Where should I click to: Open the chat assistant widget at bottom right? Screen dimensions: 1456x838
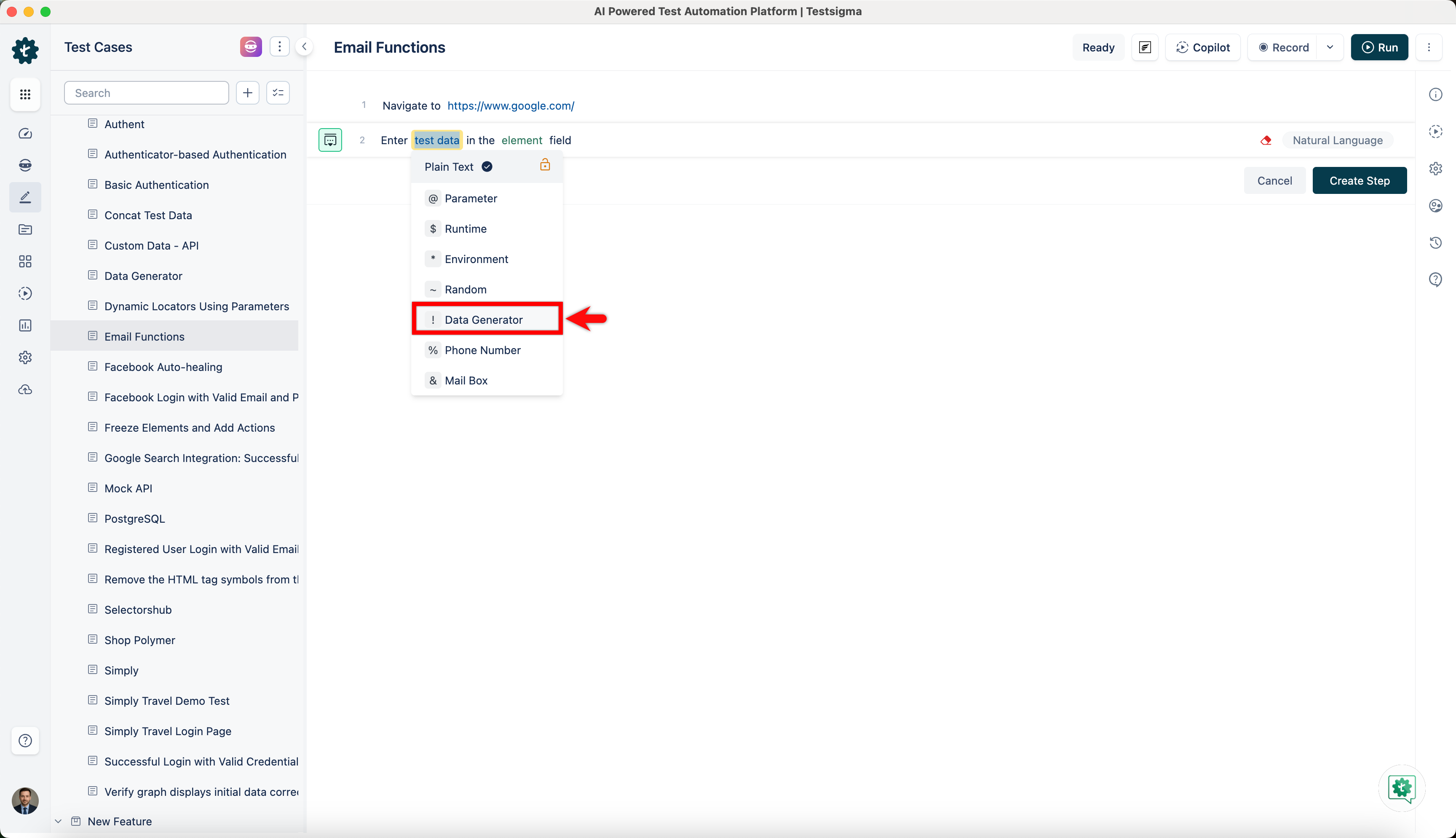[x=1401, y=788]
